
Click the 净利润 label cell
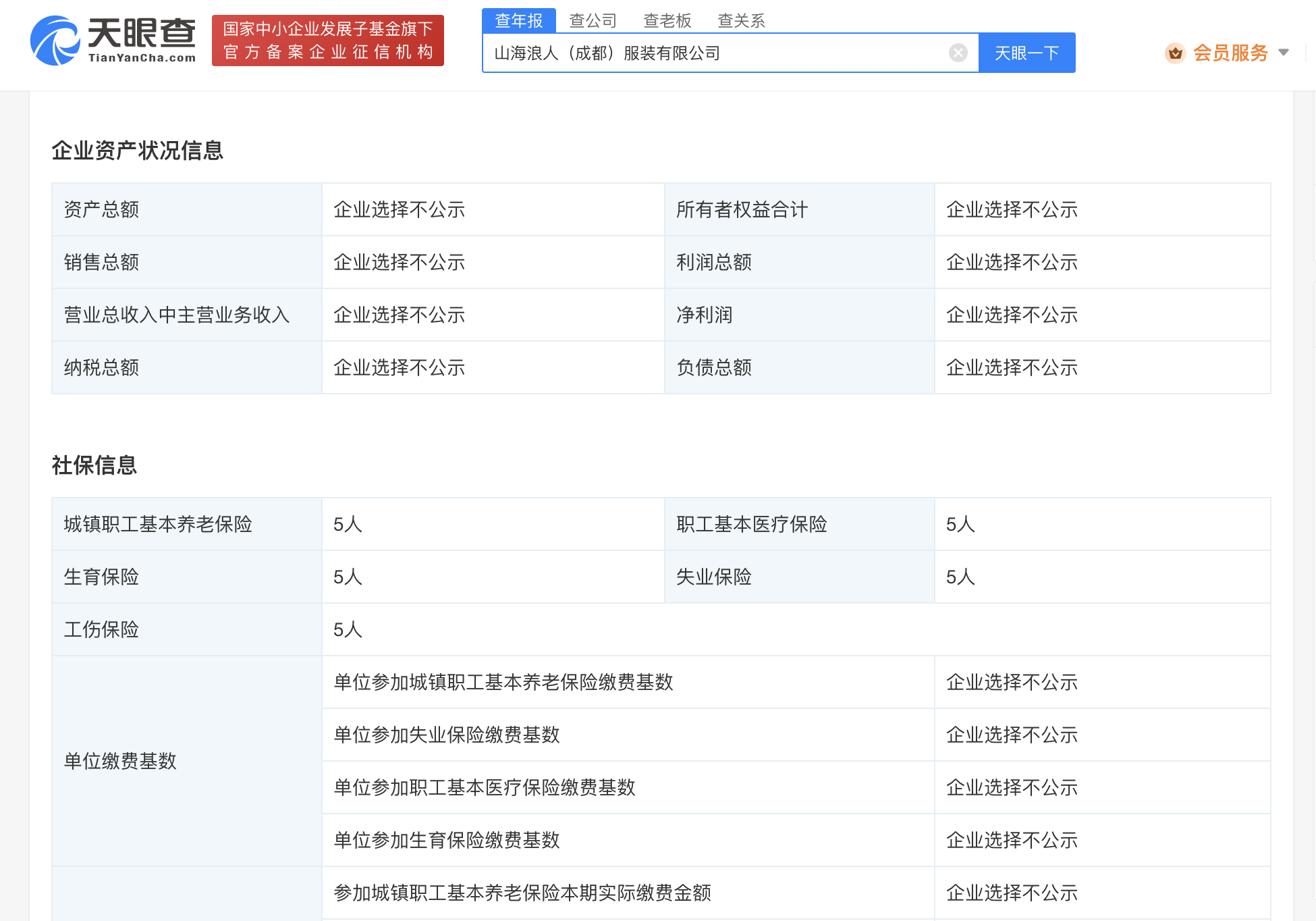800,315
